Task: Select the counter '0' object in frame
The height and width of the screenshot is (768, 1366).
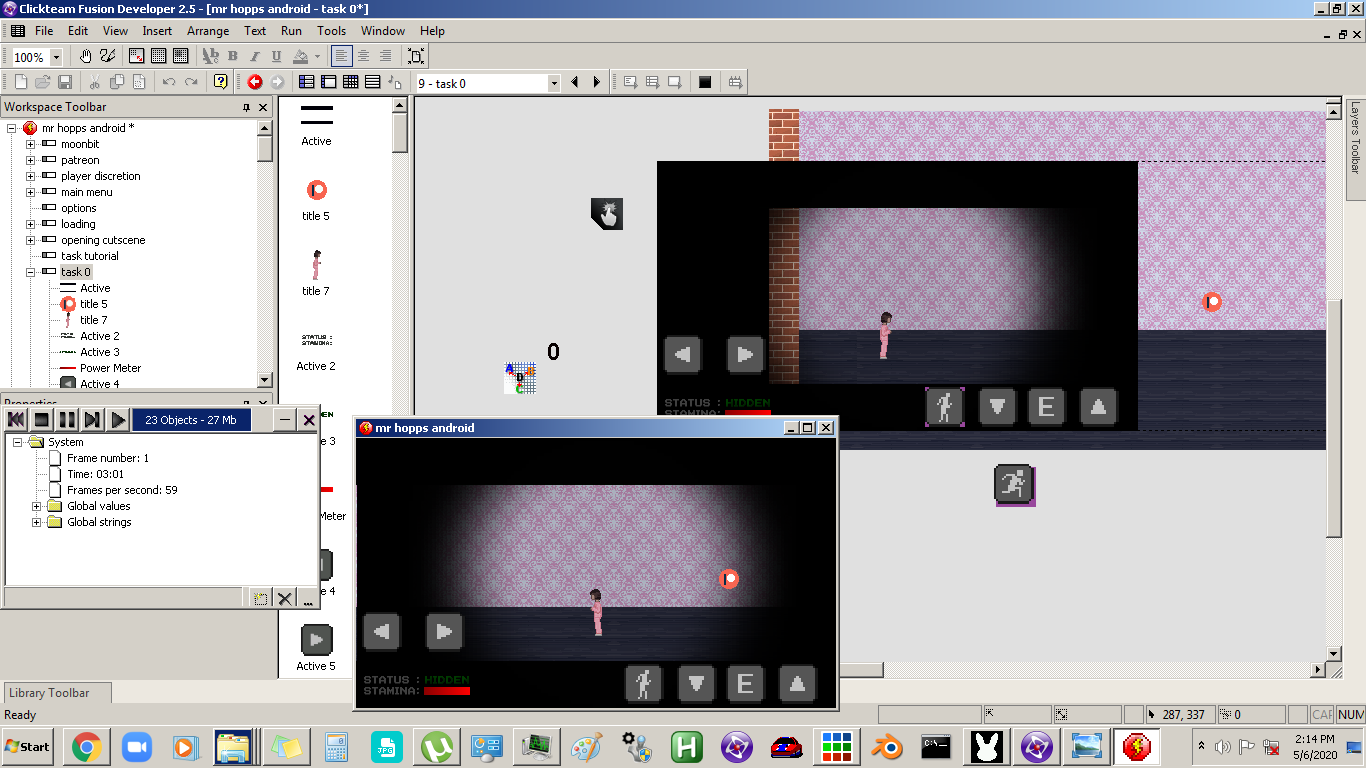Action: 553,352
